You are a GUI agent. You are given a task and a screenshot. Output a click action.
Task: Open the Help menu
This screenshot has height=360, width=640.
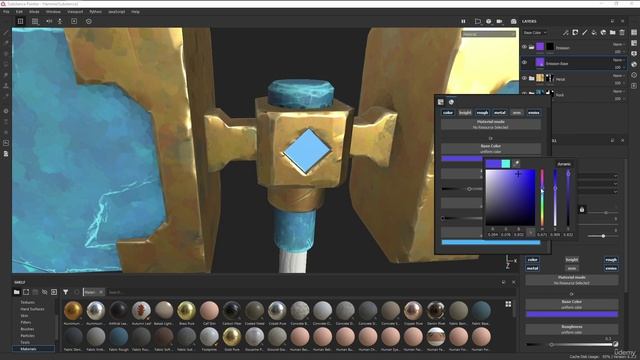pyautogui.click(x=136, y=12)
